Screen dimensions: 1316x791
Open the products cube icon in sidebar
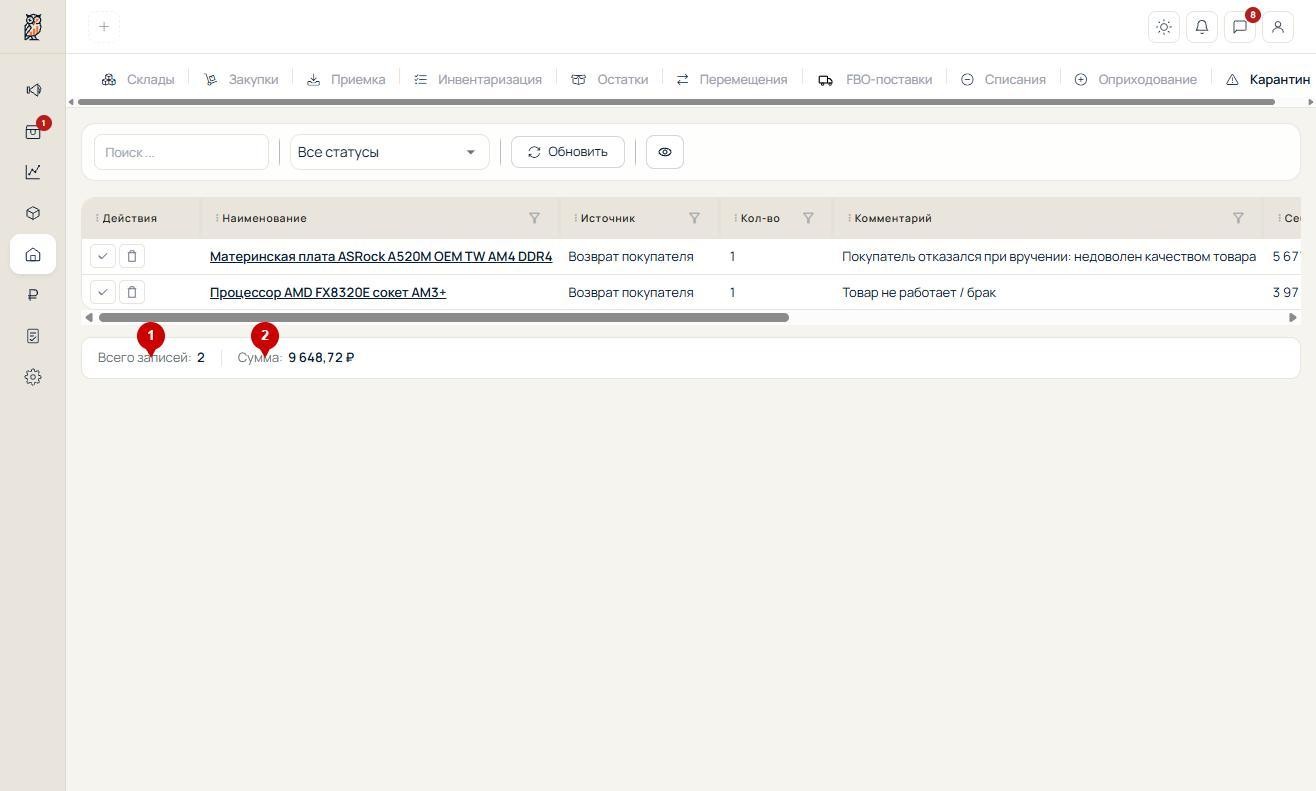tap(33, 213)
